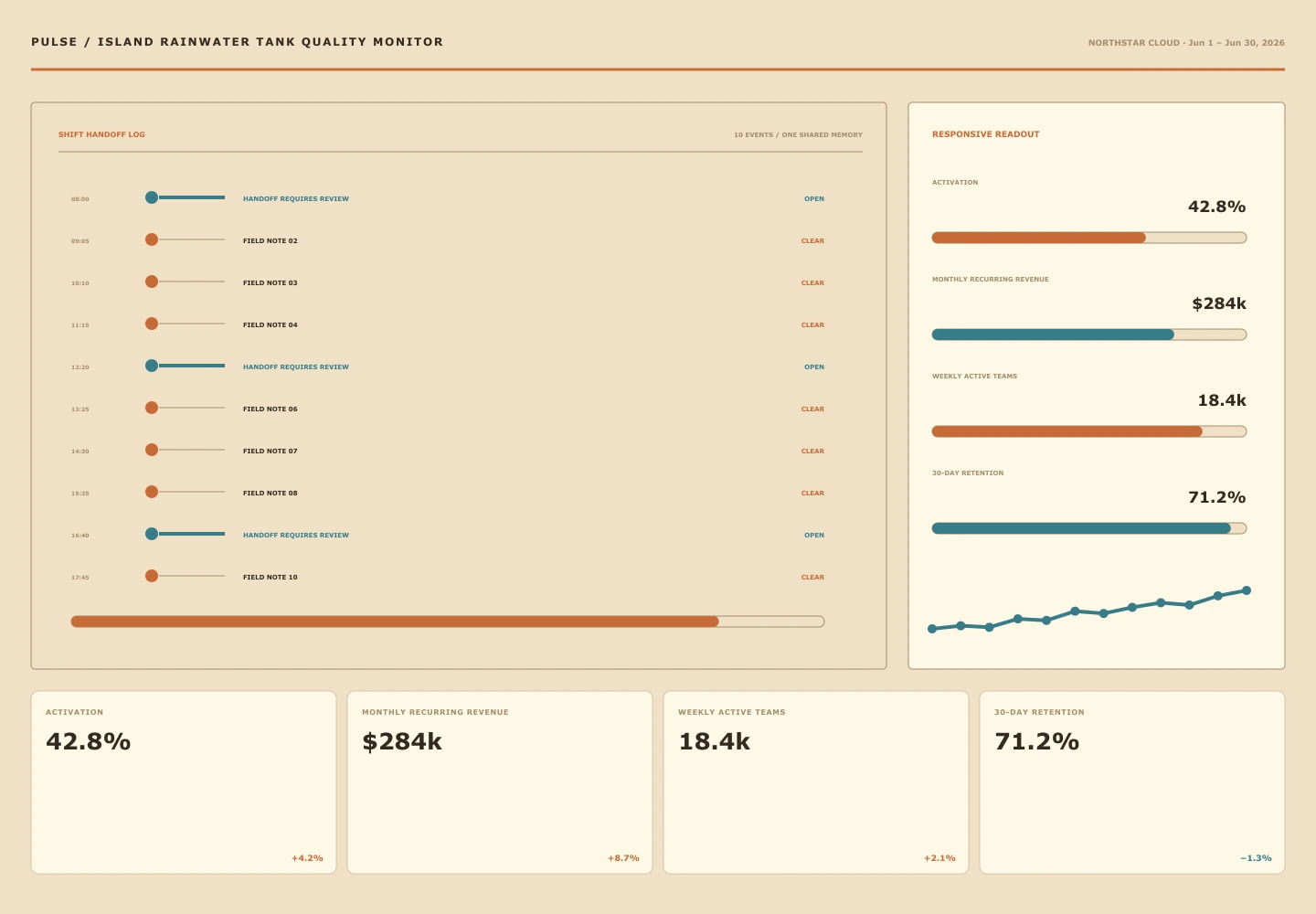Click the '+4.2%' change on the Activation card
This screenshot has height=914, width=1316.
[307, 858]
